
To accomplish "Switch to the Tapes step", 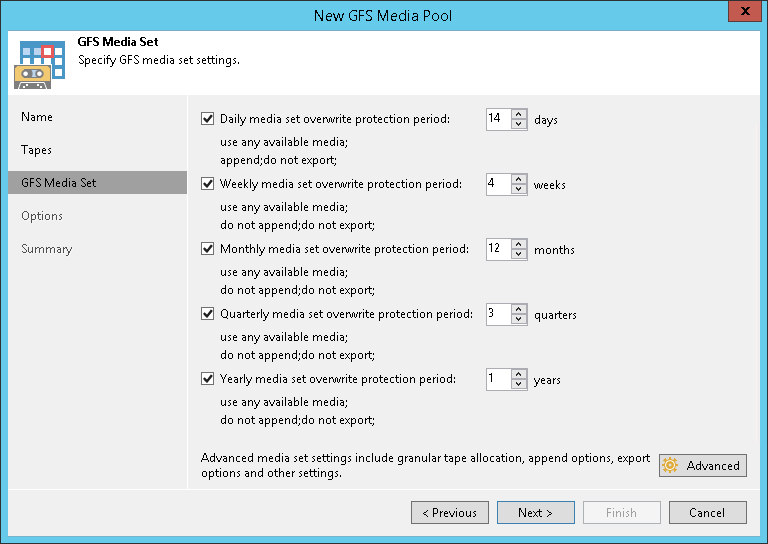I will (37, 150).
